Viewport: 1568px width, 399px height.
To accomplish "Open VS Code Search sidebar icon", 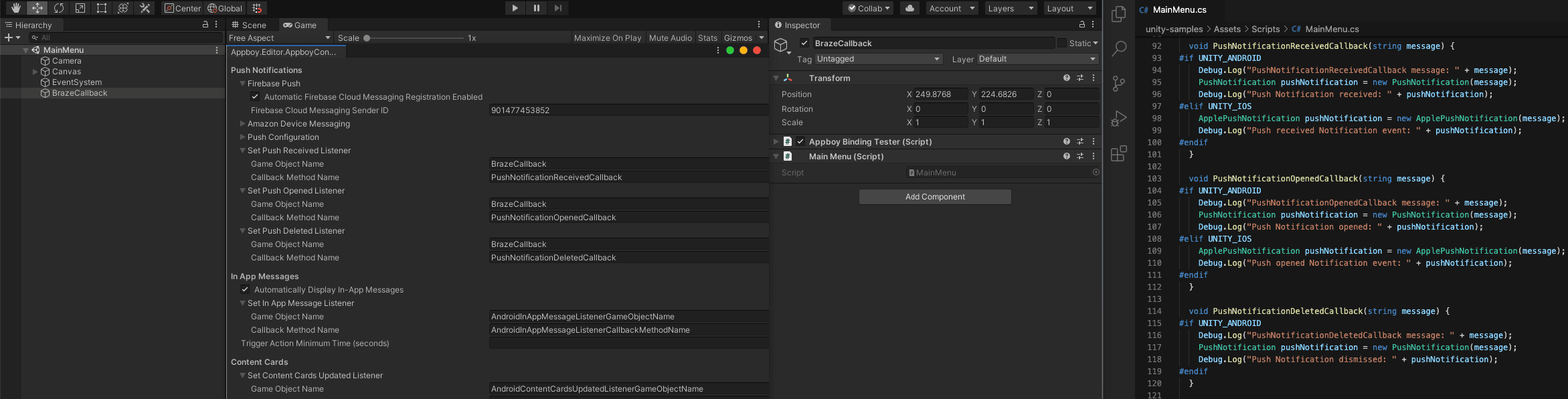I will (x=1119, y=48).
